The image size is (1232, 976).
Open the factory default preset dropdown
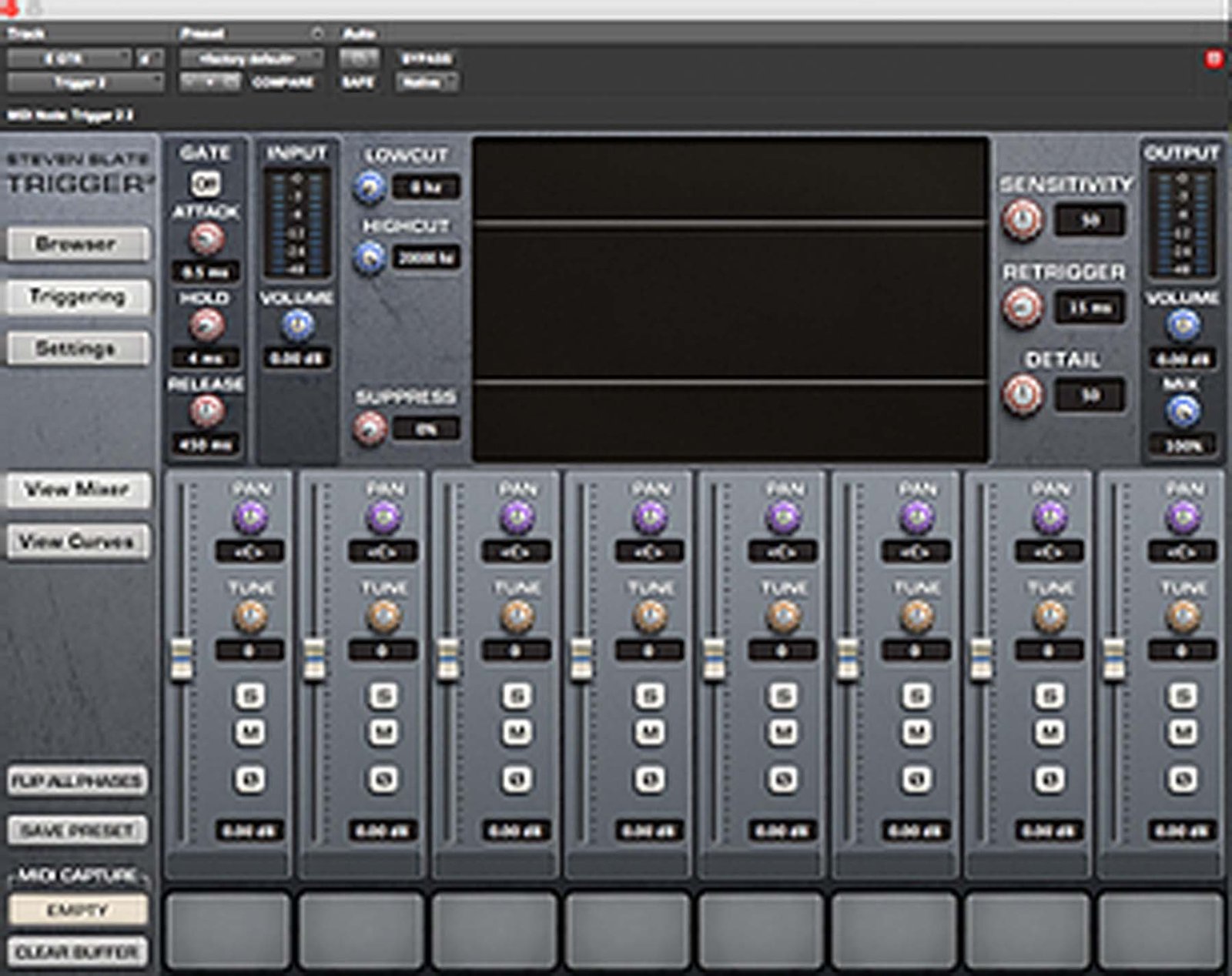[251, 58]
